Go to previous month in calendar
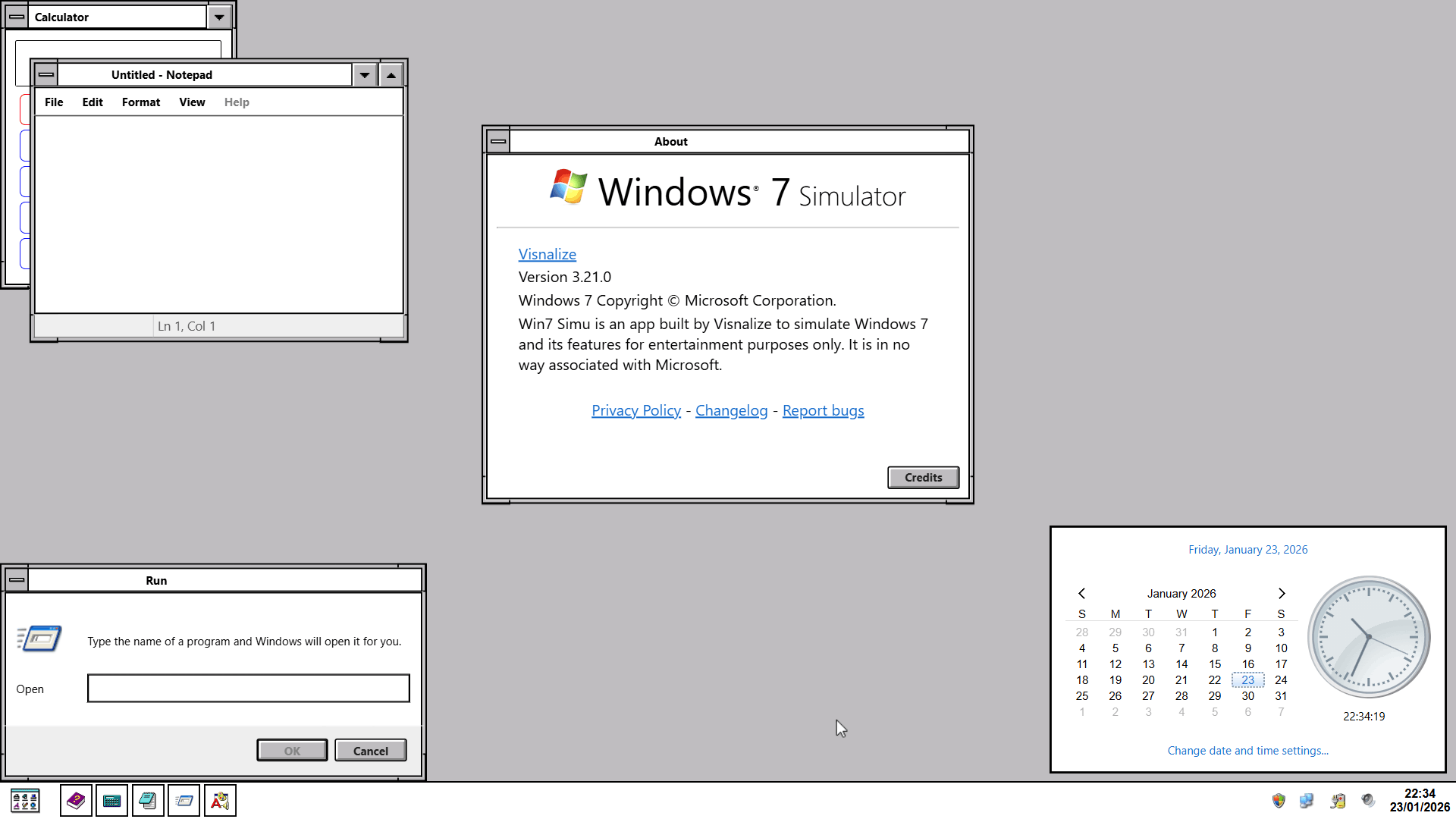Viewport: 1456px width, 819px height. pyautogui.click(x=1082, y=593)
